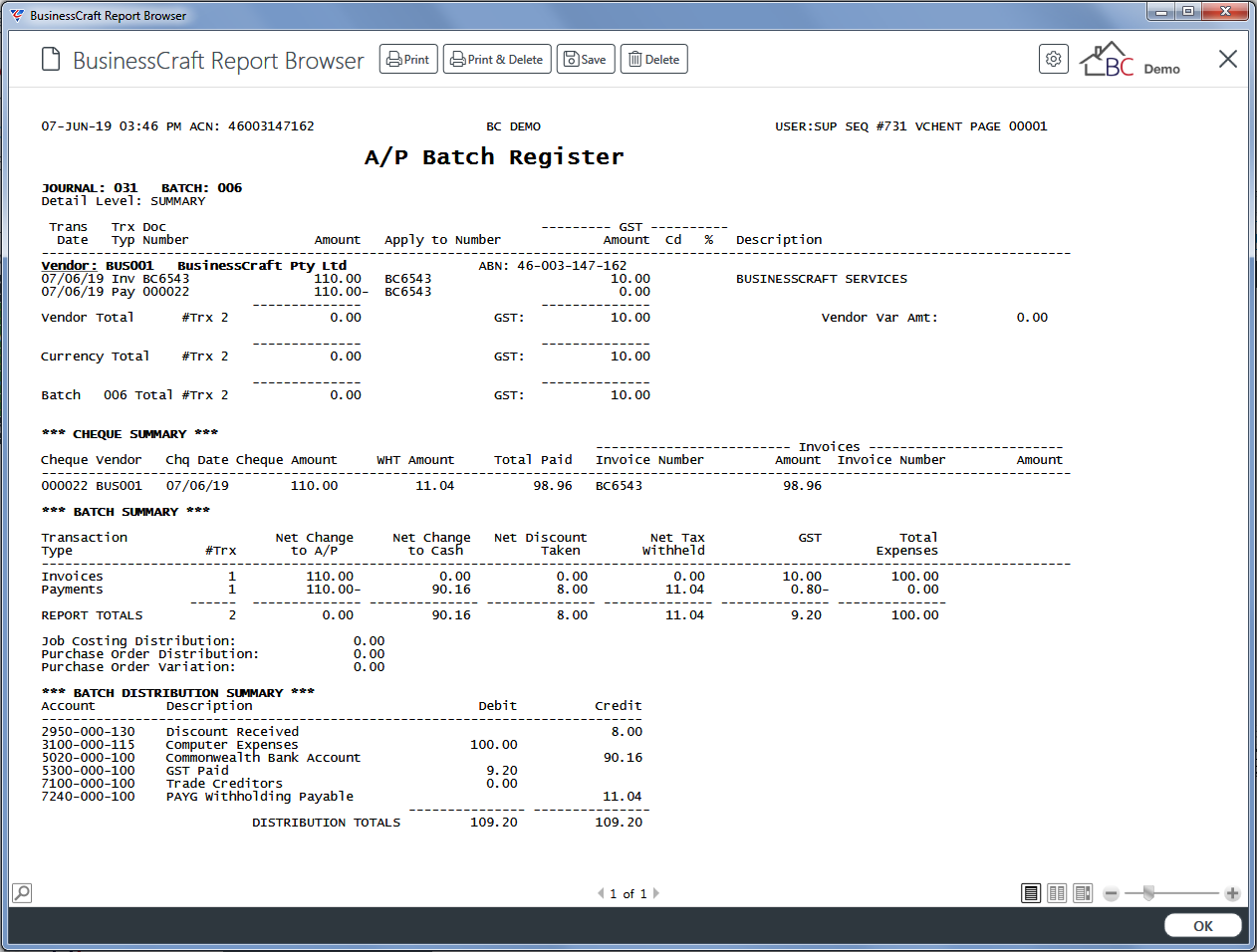Click the Discount Received row
The image size is (1257, 952).
(x=342, y=732)
